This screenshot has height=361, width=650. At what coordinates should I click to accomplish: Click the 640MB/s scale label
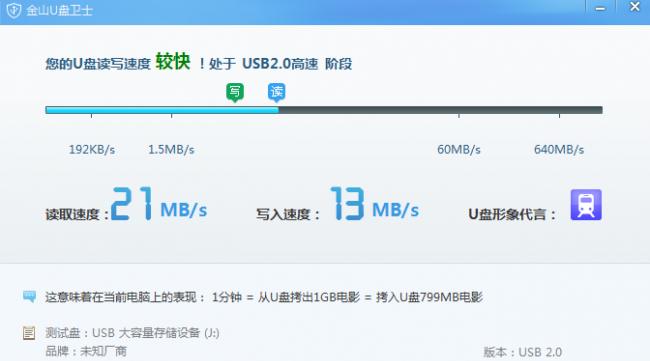pos(559,150)
